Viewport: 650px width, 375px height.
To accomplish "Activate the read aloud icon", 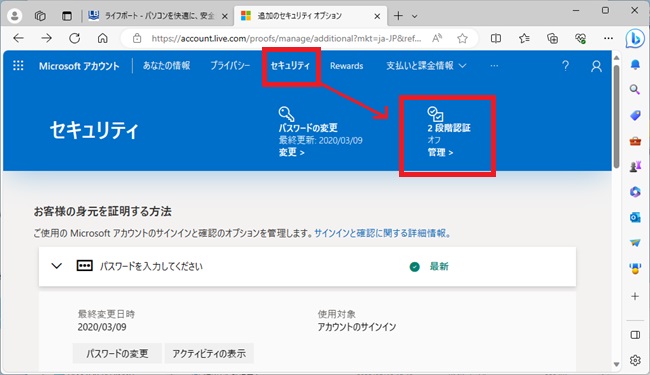I will (x=437, y=38).
